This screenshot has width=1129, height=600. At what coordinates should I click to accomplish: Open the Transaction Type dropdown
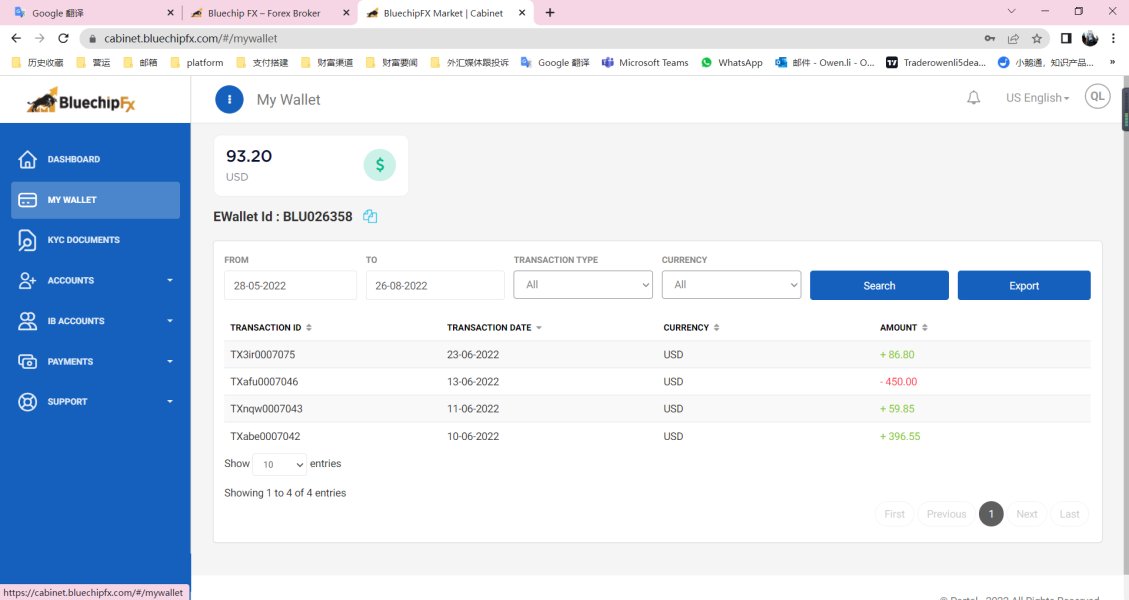coord(583,285)
